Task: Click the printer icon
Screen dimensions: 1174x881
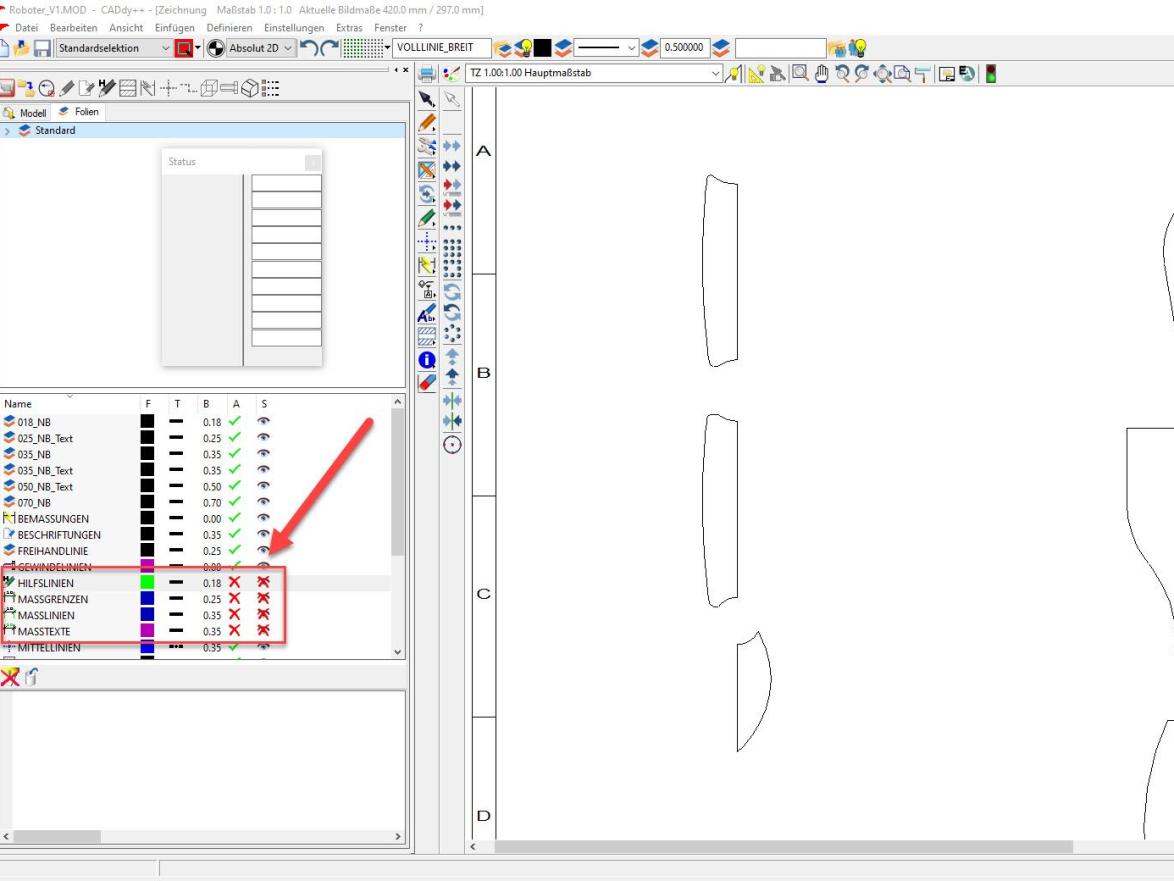Action: point(427,73)
